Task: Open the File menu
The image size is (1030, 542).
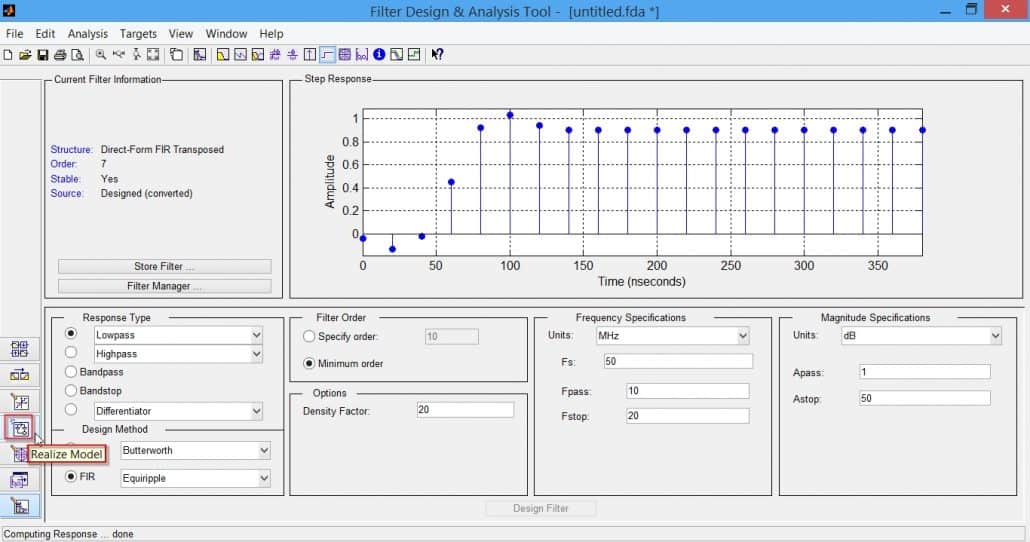Action: tap(14, 34)
